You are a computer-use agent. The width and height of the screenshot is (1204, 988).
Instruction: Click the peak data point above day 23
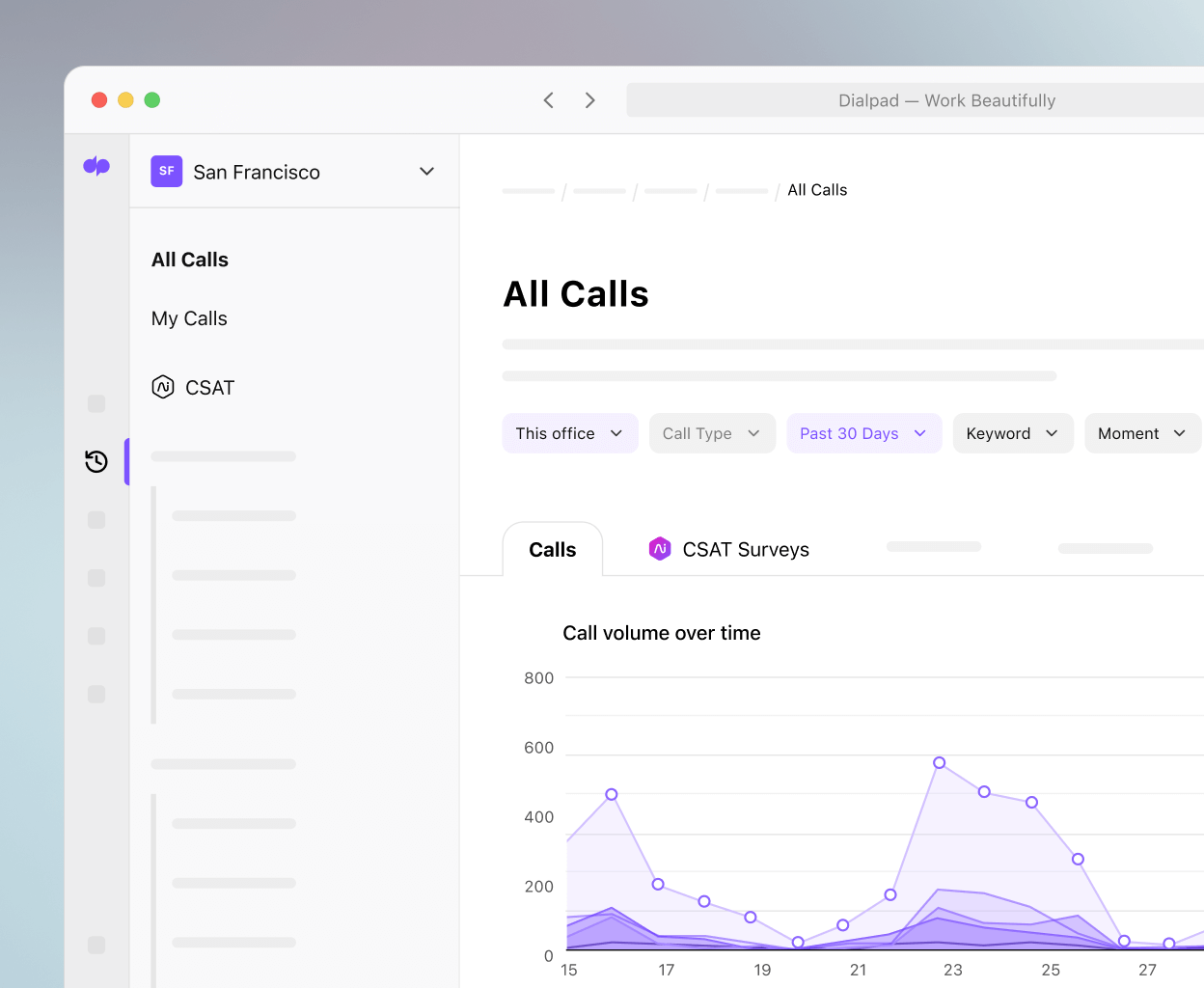pyautogui.click(x=938, y=763)
